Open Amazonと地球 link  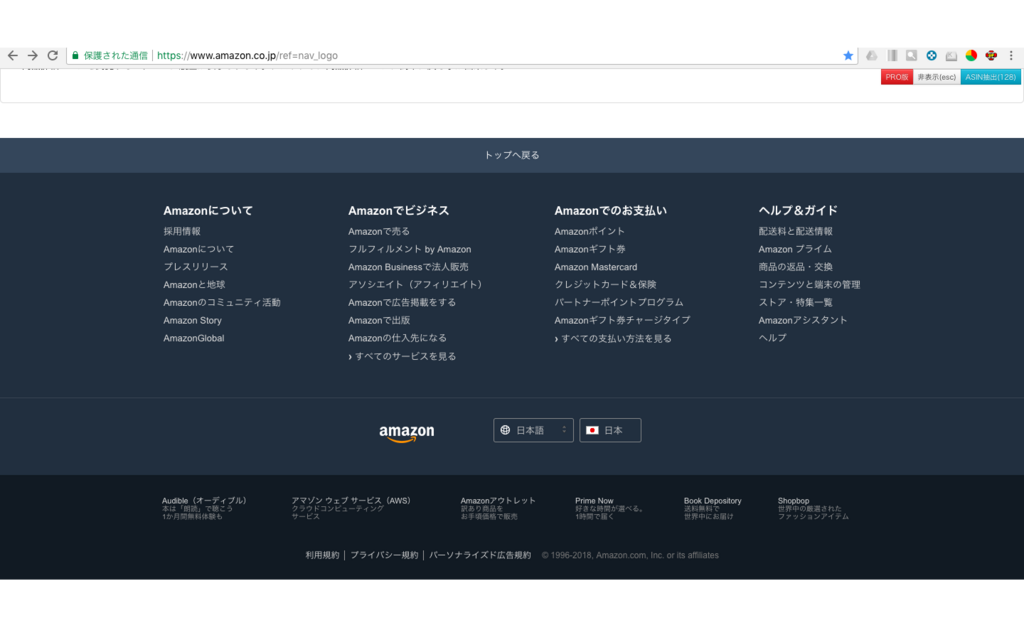pos(194,285)
